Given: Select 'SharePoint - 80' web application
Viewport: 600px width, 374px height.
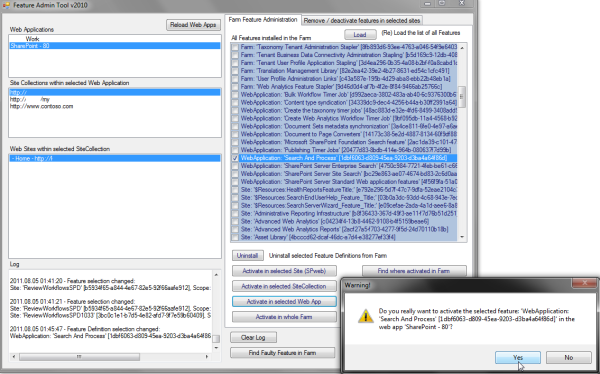Looking at the screenshot, I should coord(115,46).
